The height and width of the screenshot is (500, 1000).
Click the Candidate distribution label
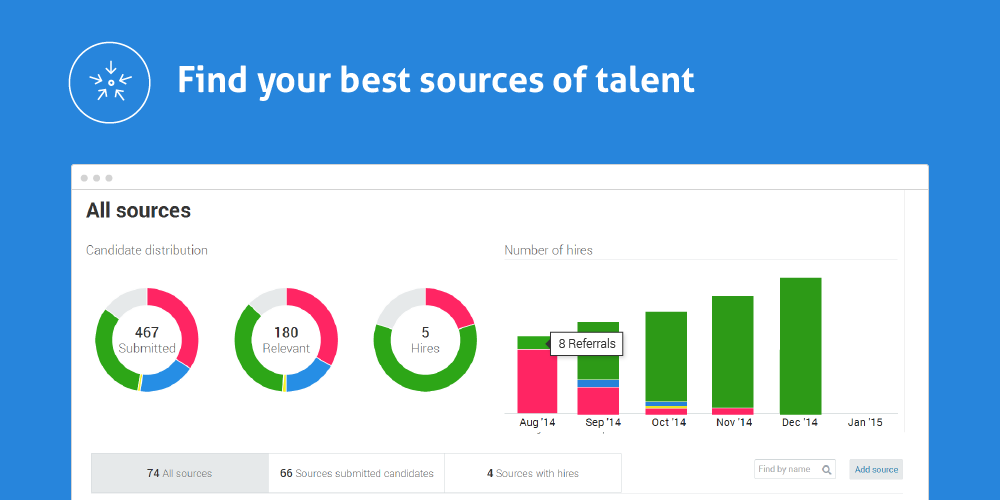pyautogui.click(x=147, y=250)
